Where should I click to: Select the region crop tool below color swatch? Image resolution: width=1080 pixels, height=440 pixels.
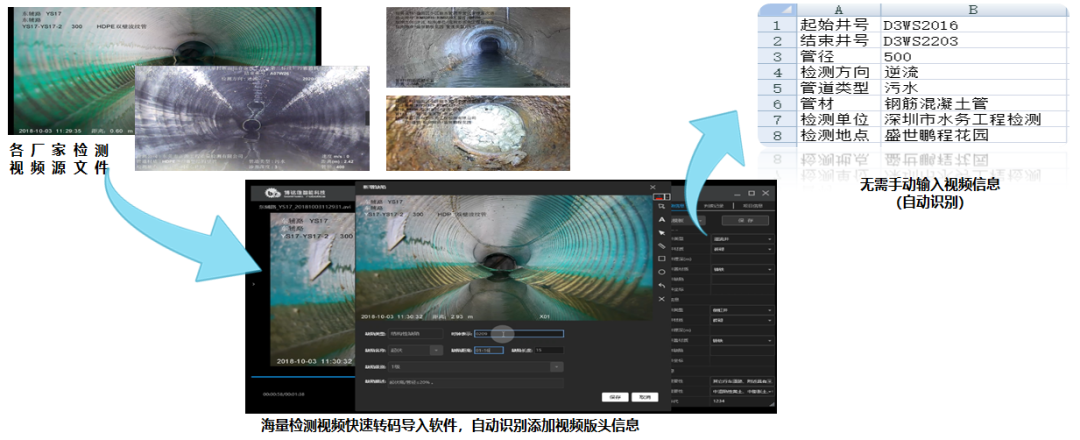(x=662, y=206)
